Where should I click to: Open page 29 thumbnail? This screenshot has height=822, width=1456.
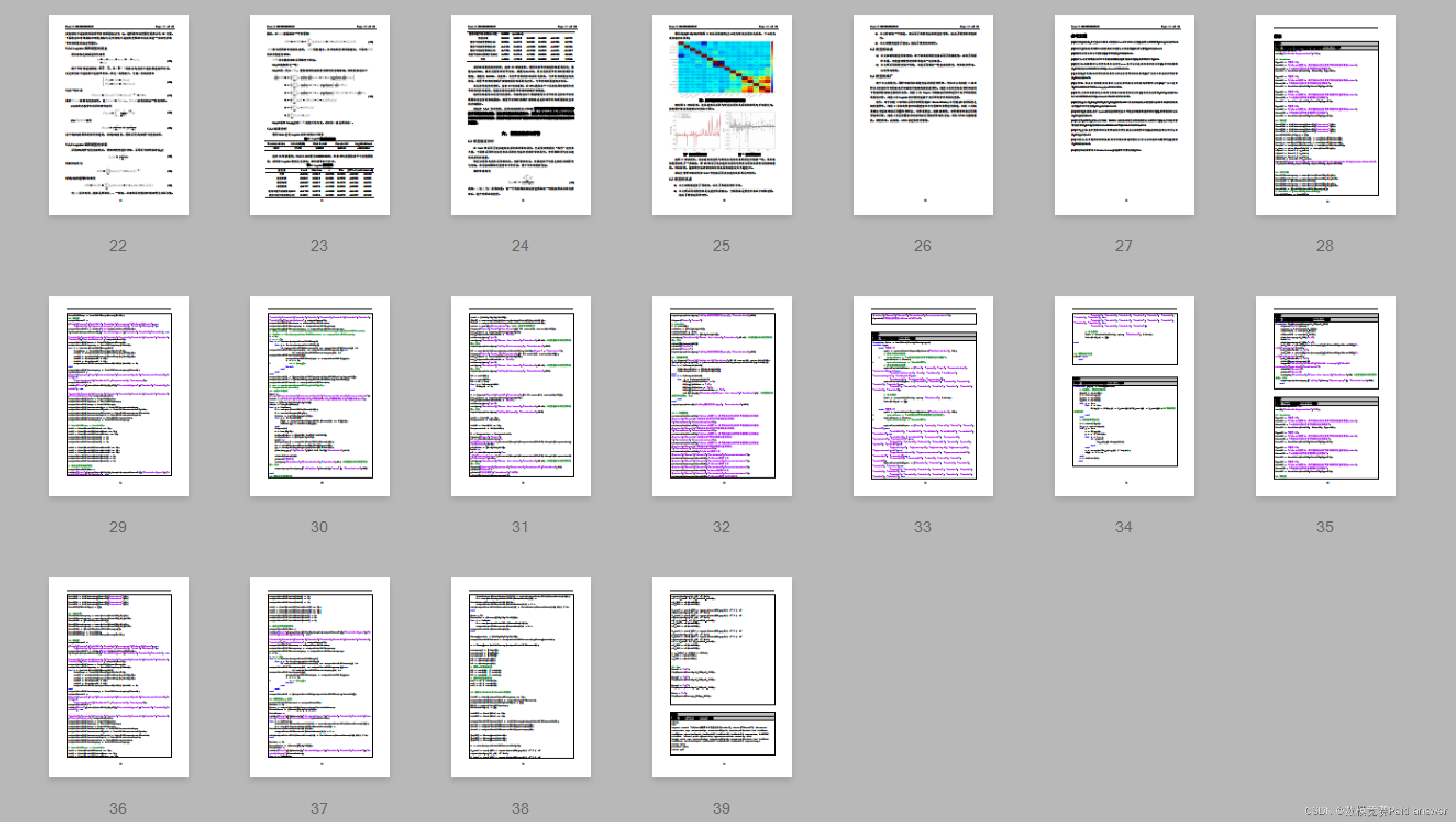coord(118,396)
